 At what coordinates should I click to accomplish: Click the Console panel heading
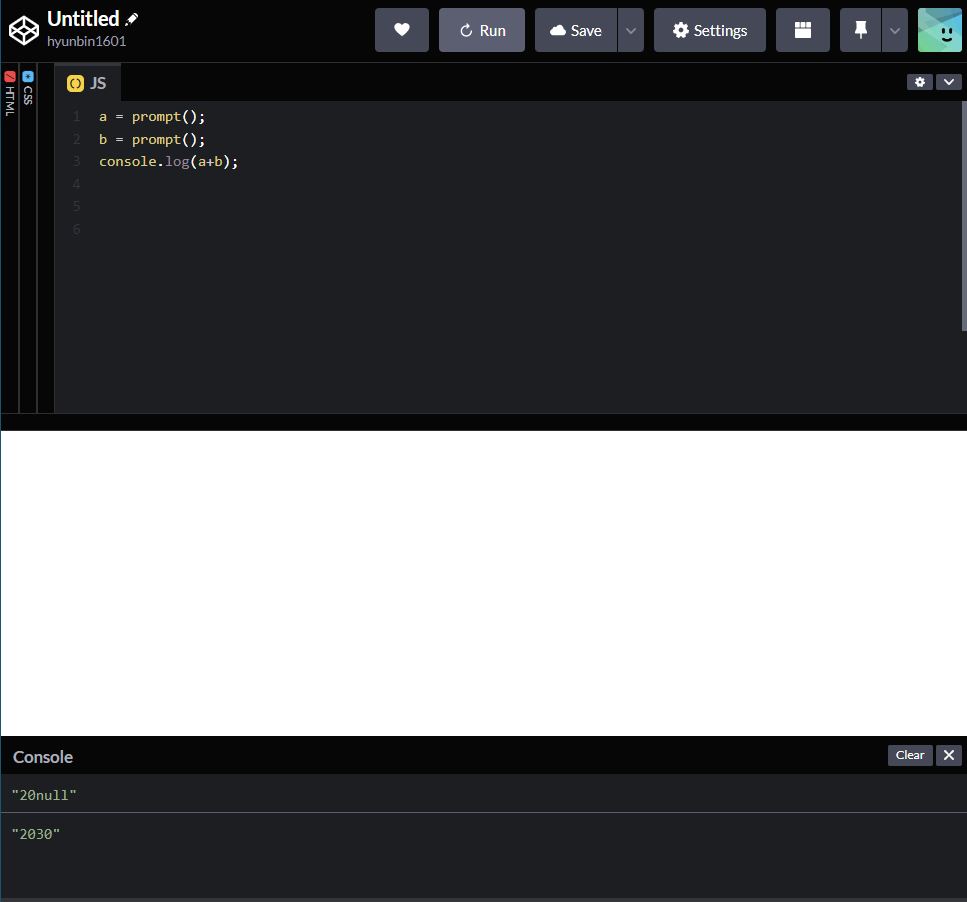(x=43, y=756)
